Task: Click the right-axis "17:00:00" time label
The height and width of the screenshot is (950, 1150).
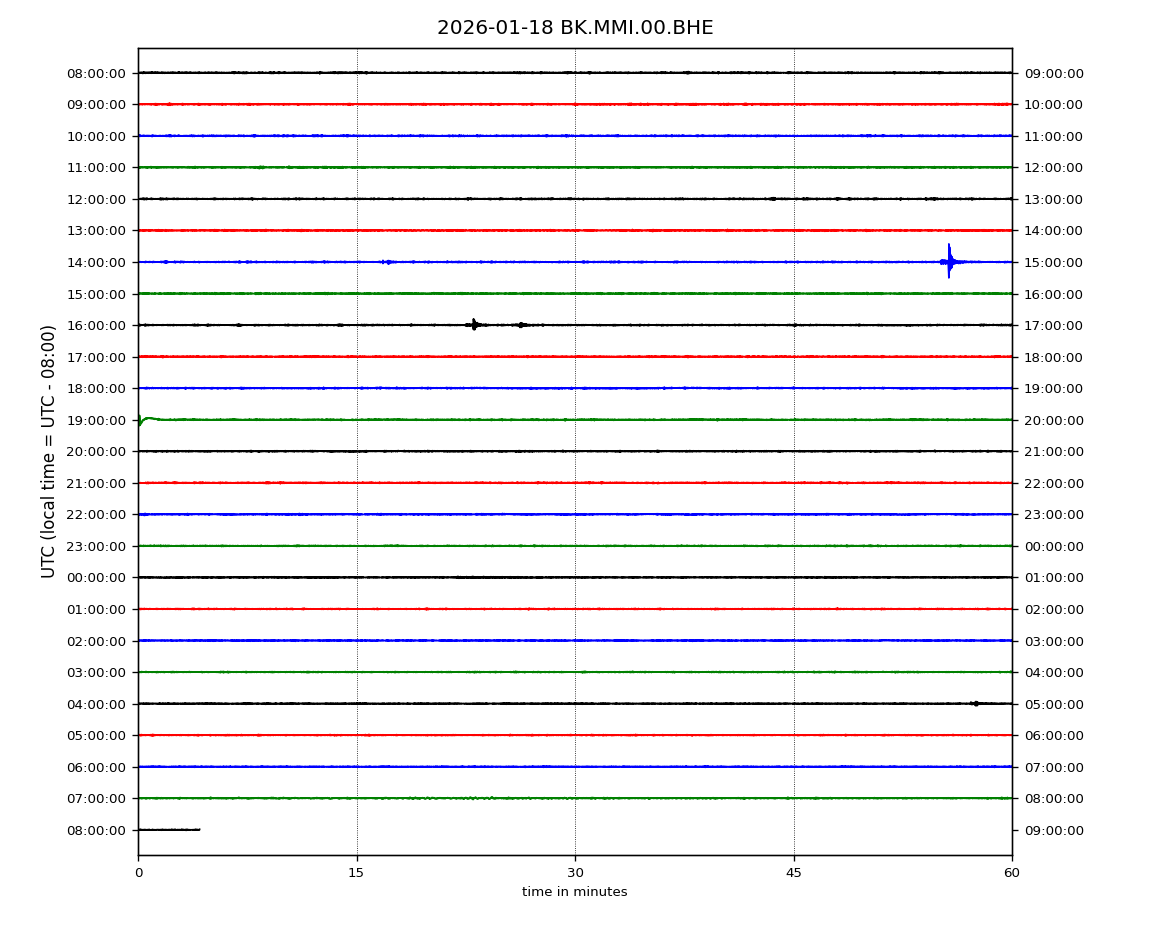Action: 1054,325
